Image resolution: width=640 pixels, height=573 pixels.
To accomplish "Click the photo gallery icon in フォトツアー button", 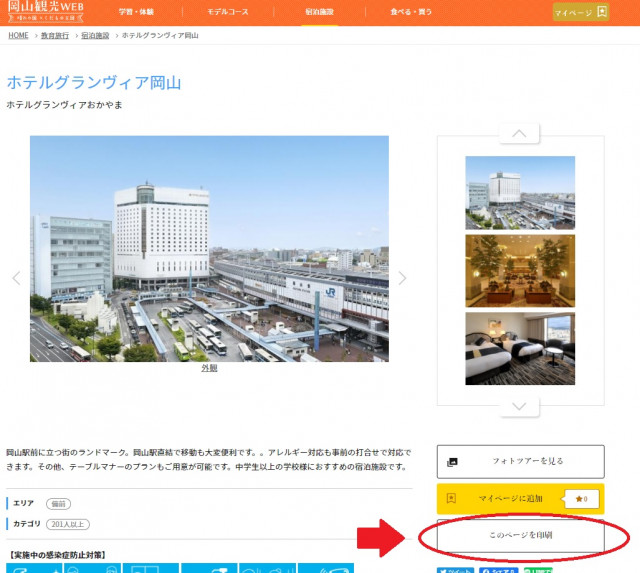I will [x=452, y=462].
